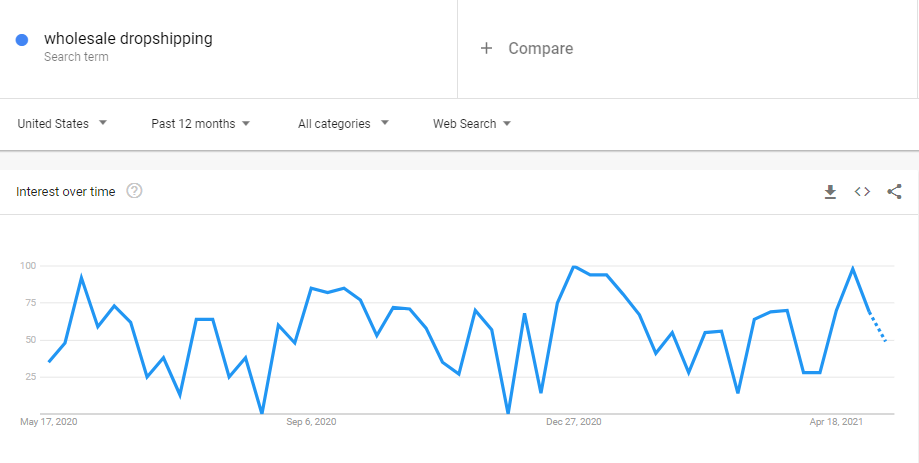
Task: Open help next to Interest over time
Action: 135,191
